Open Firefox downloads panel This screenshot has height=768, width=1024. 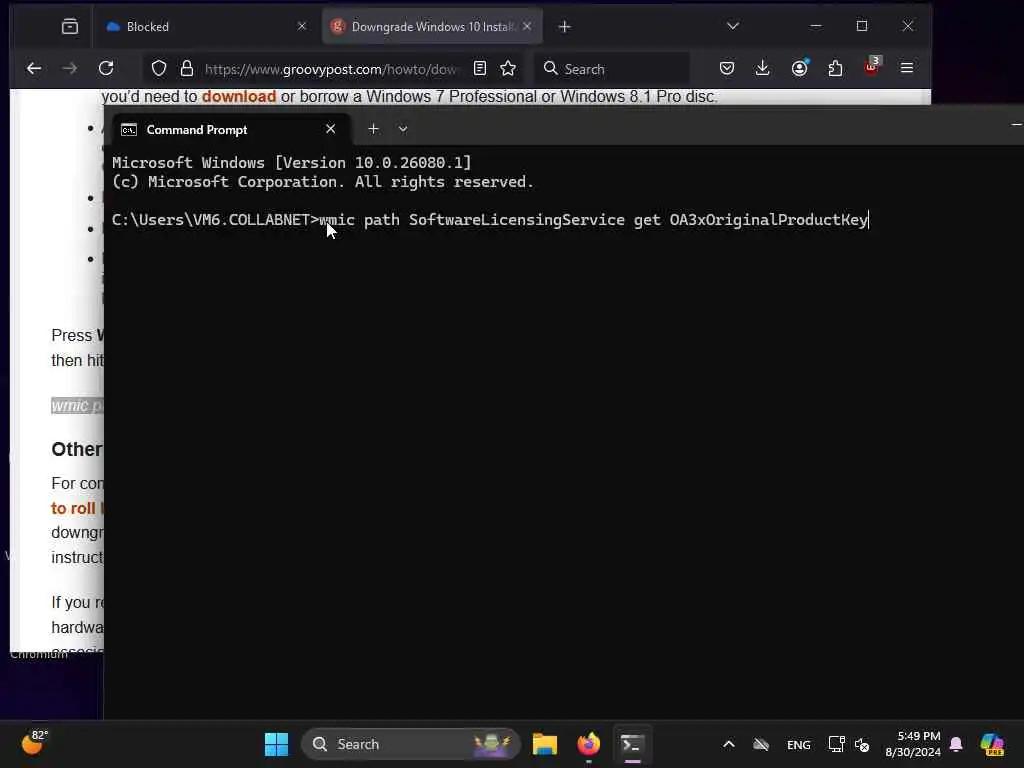(x=762, y=69)
